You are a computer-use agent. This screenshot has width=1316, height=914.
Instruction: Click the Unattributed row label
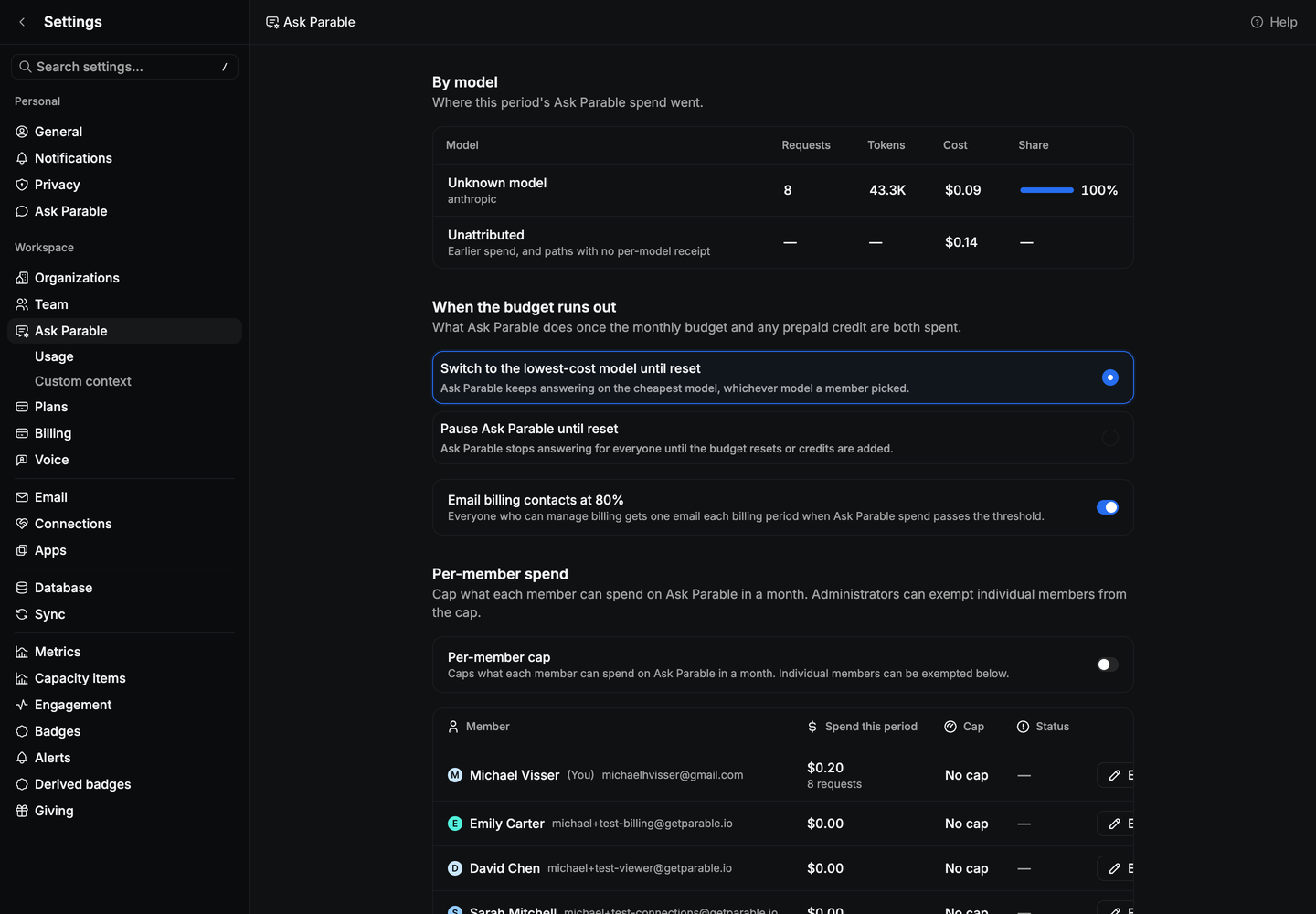click(486, 235)
